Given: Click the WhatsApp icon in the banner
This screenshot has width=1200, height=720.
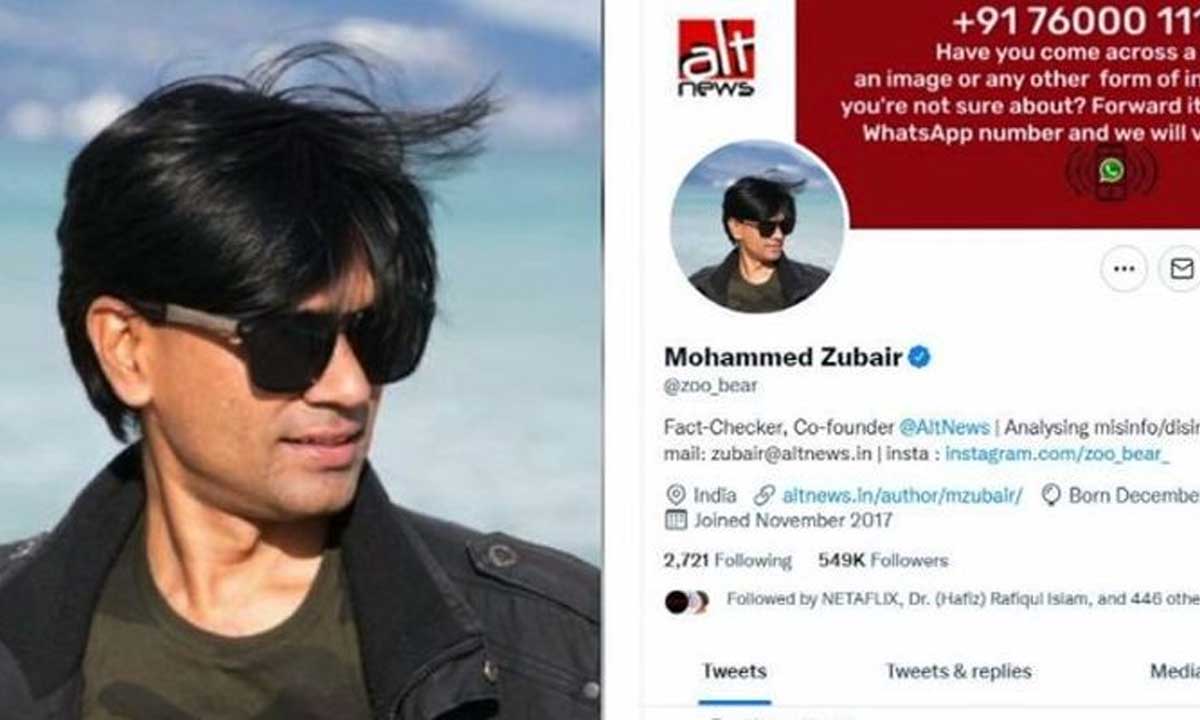Looking at the screenshot, I should click(x=1111, y=170).
